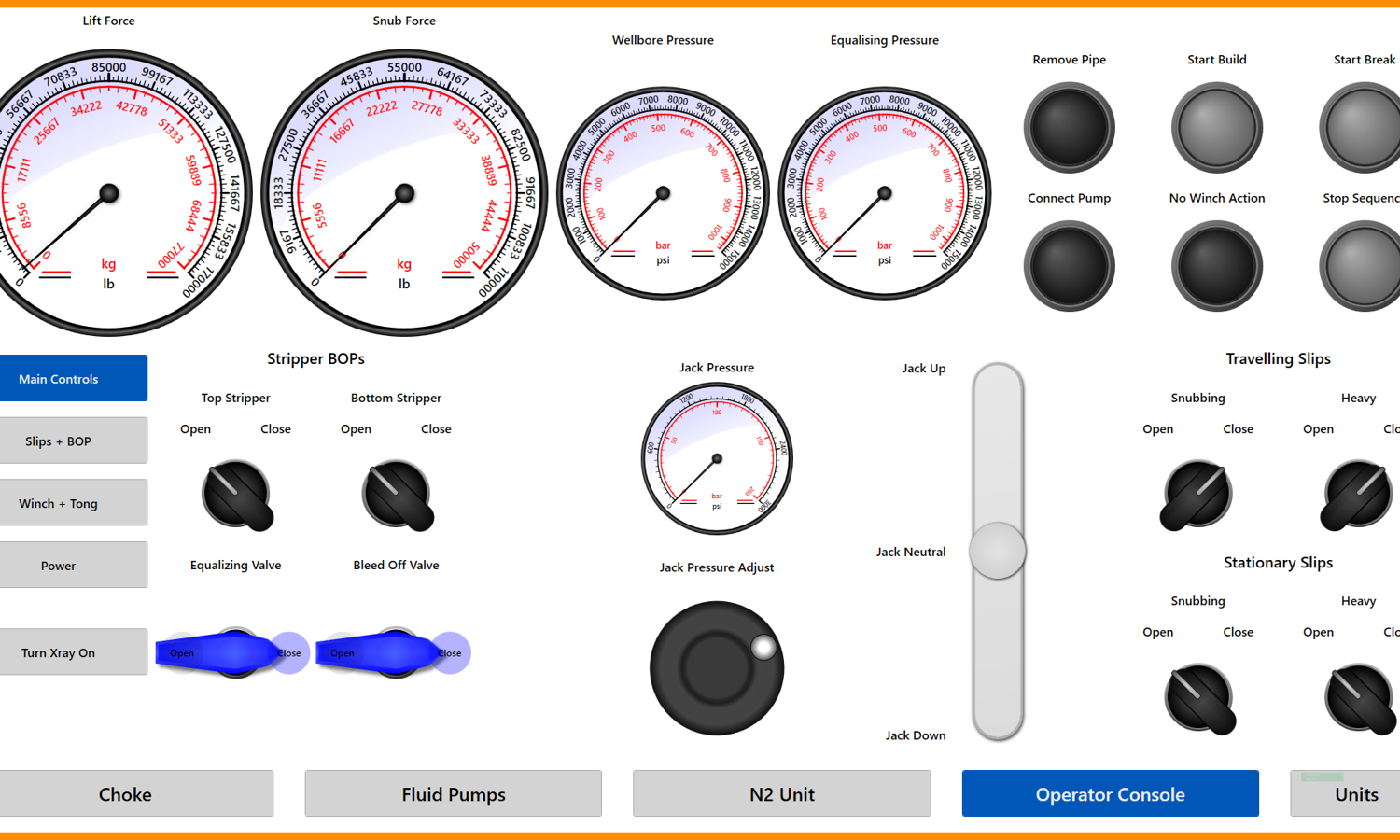
Task: Open the Fluid Pumps screen
Action: coord(453,793)
